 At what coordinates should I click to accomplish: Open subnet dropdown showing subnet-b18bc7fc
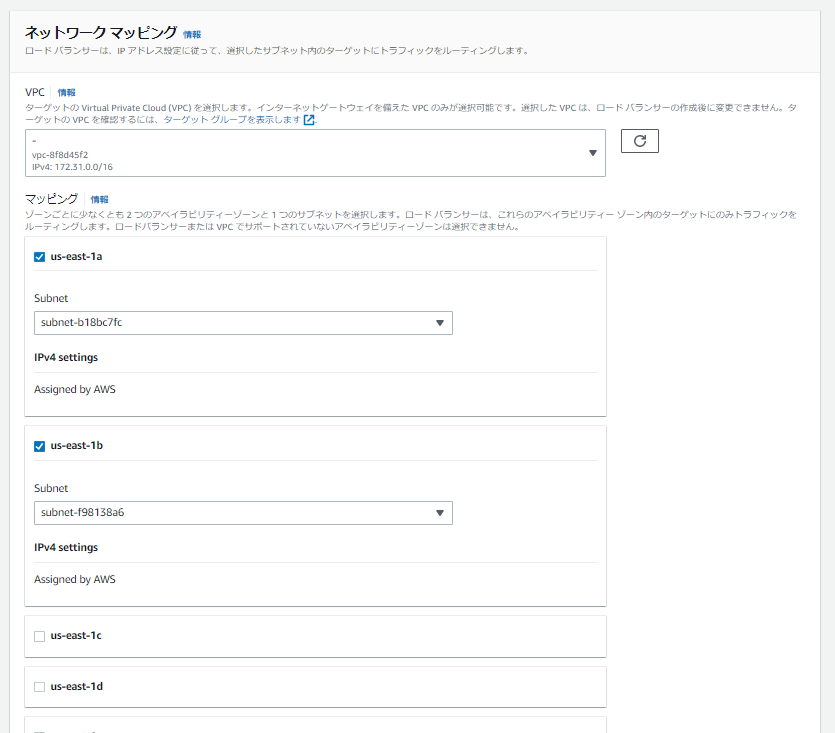tap(243, 323)
